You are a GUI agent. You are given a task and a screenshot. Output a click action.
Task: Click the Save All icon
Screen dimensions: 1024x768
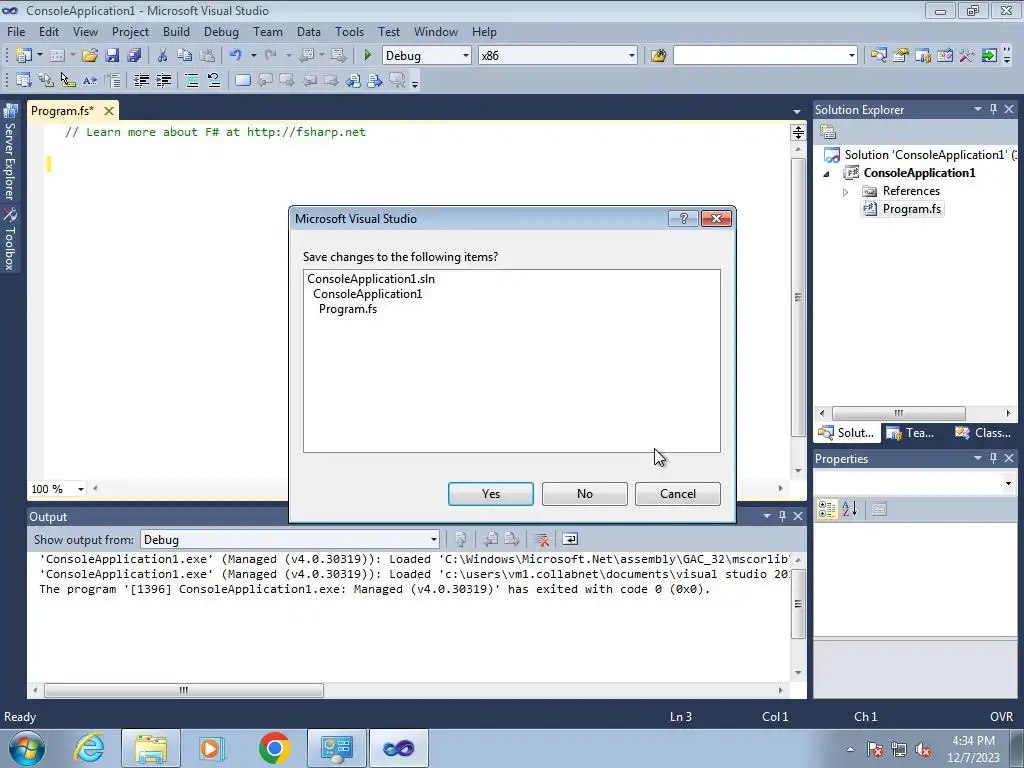(134, 56)
